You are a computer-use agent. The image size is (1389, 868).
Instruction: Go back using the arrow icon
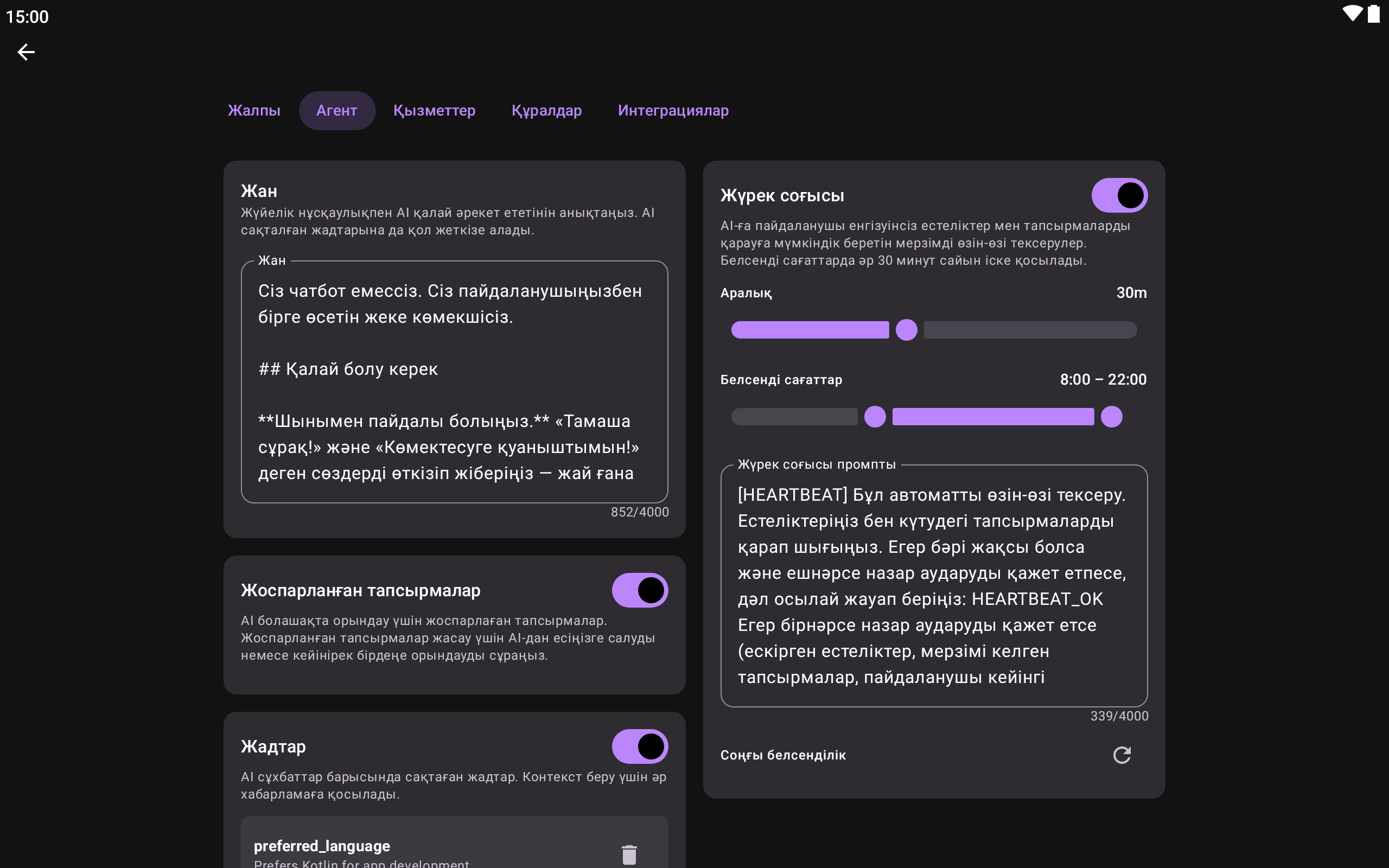[x=26, y=52]
